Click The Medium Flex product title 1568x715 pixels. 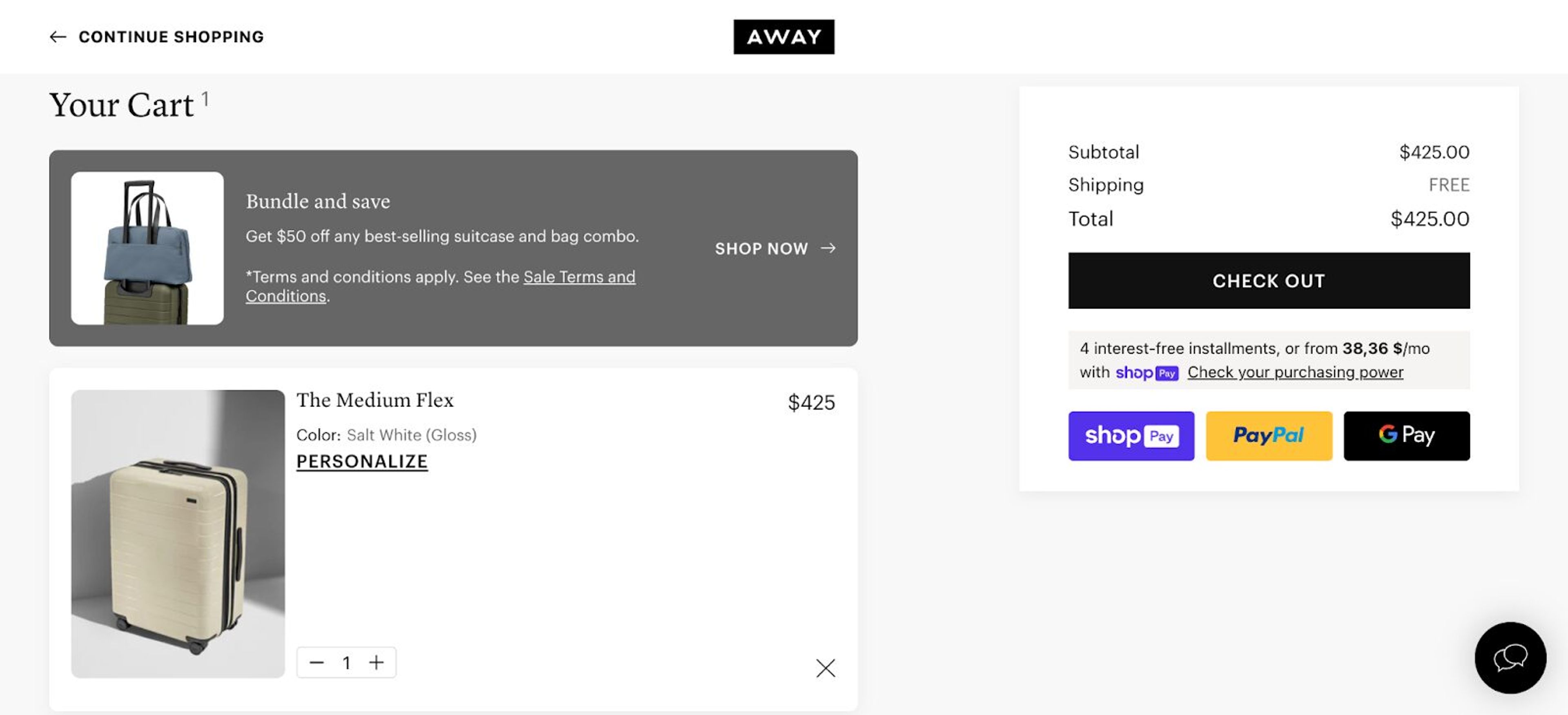(375, 400)
